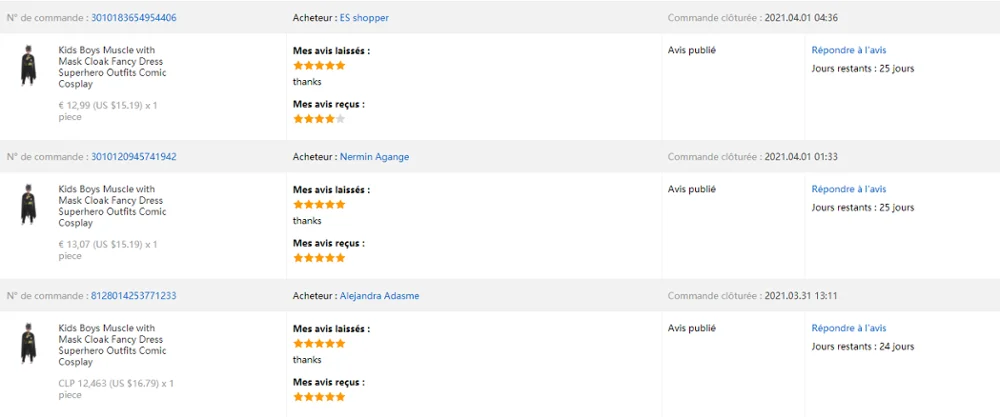1000x417 pixels.
Task: Open costume thumbnail in Alejandra Adasme order
Action: (28, 344)
